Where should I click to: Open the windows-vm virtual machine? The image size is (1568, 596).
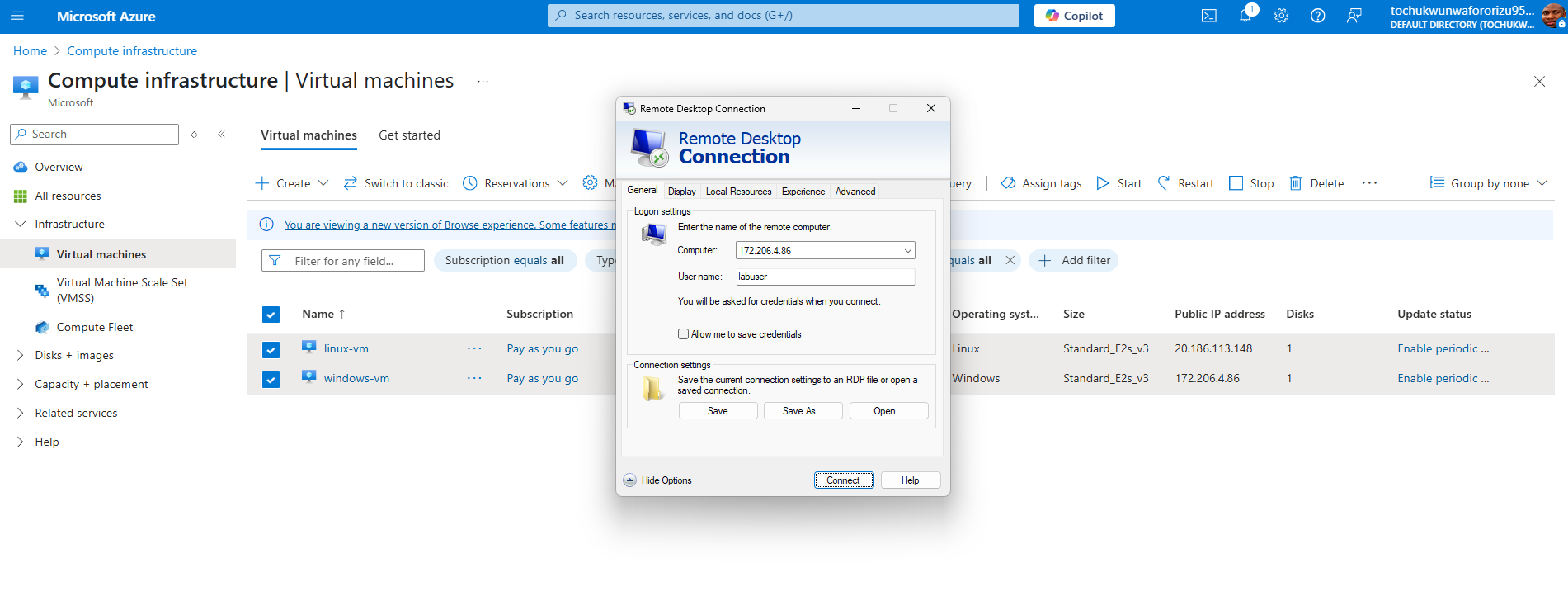(x=356, y=378)
